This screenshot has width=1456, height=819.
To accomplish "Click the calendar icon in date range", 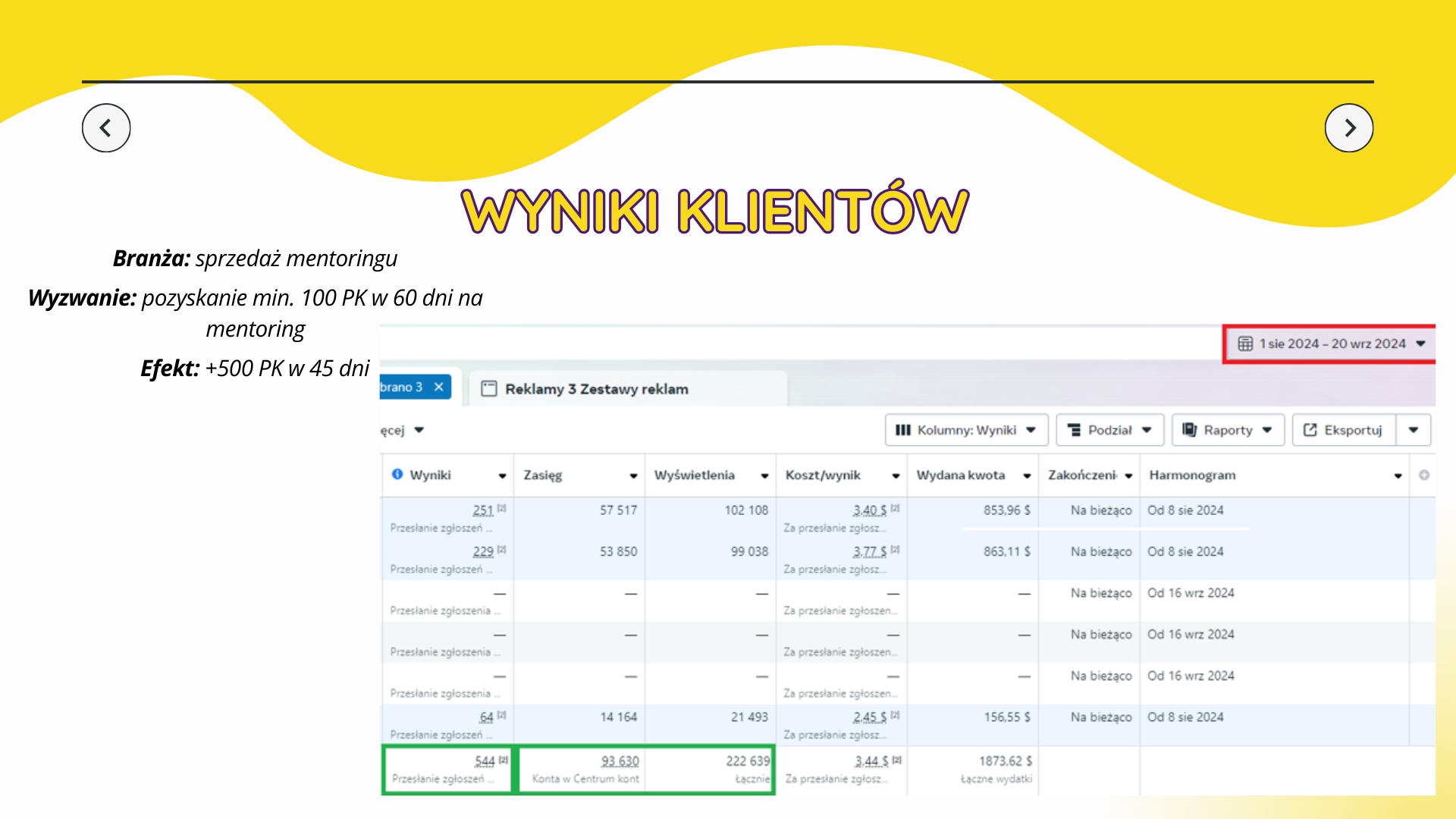I will click(1245, 344).
